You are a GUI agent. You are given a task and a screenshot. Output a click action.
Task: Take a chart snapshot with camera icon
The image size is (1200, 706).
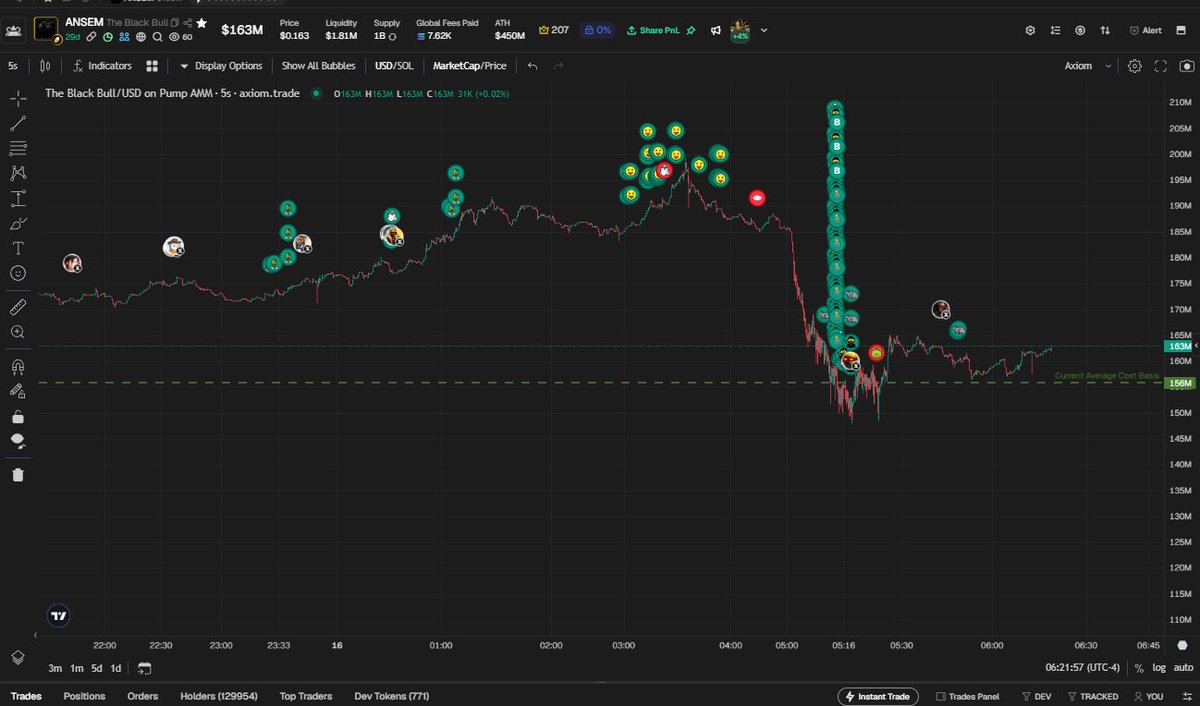point(1186,66)
